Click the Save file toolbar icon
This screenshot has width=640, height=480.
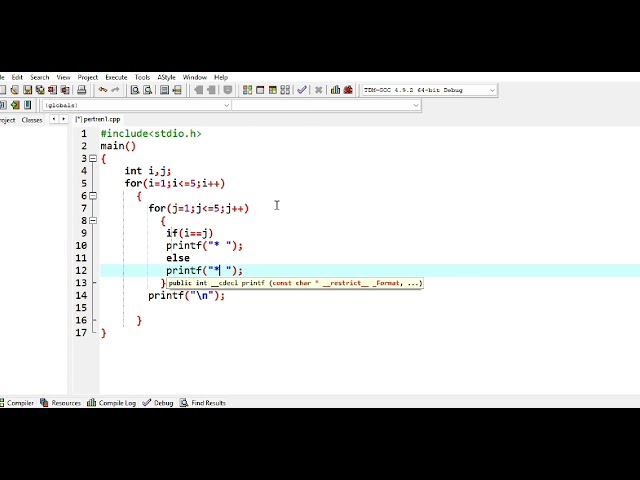[x=27, y=90]
